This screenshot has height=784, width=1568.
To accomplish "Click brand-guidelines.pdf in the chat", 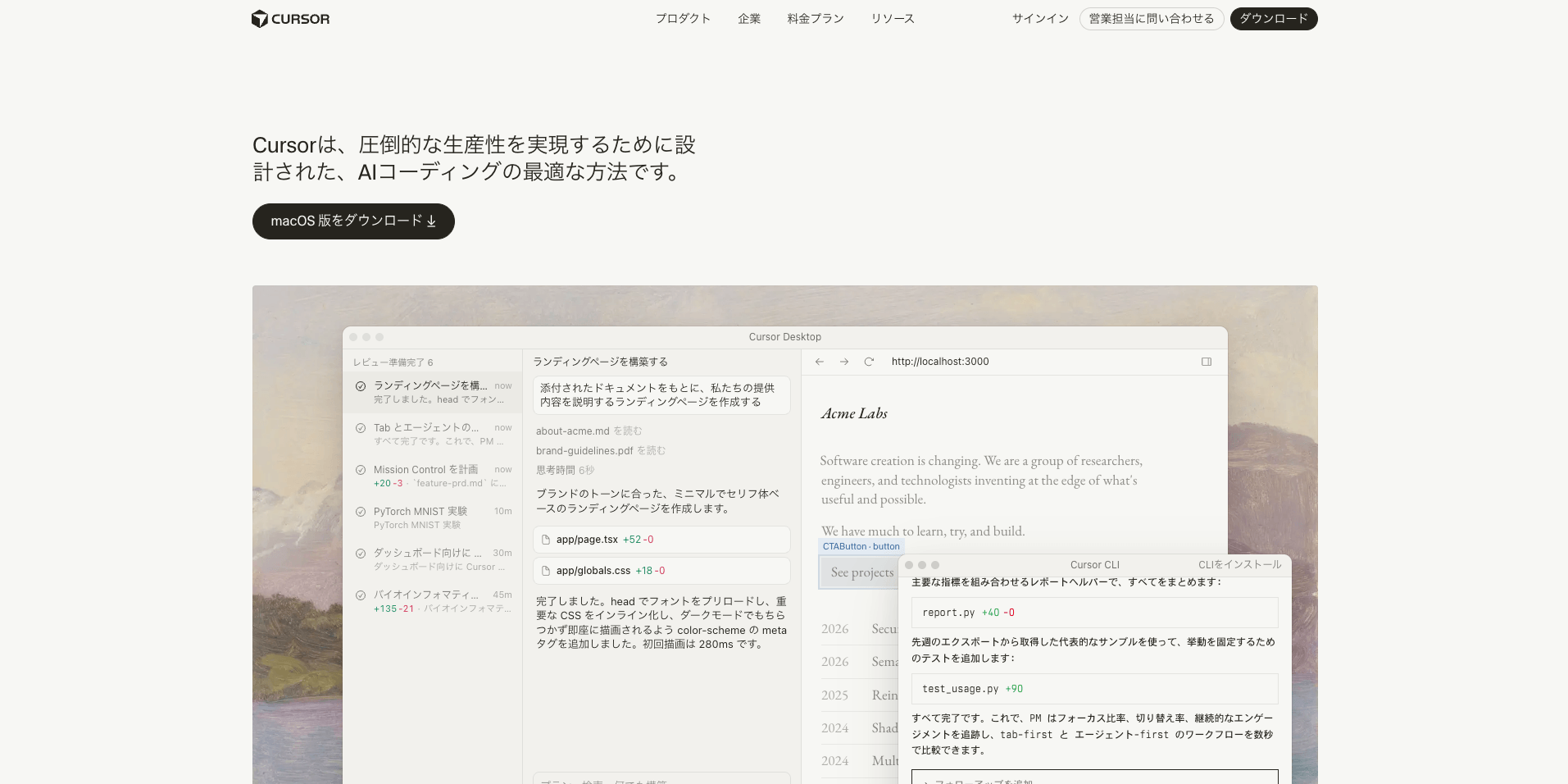I will pos(584,451).
